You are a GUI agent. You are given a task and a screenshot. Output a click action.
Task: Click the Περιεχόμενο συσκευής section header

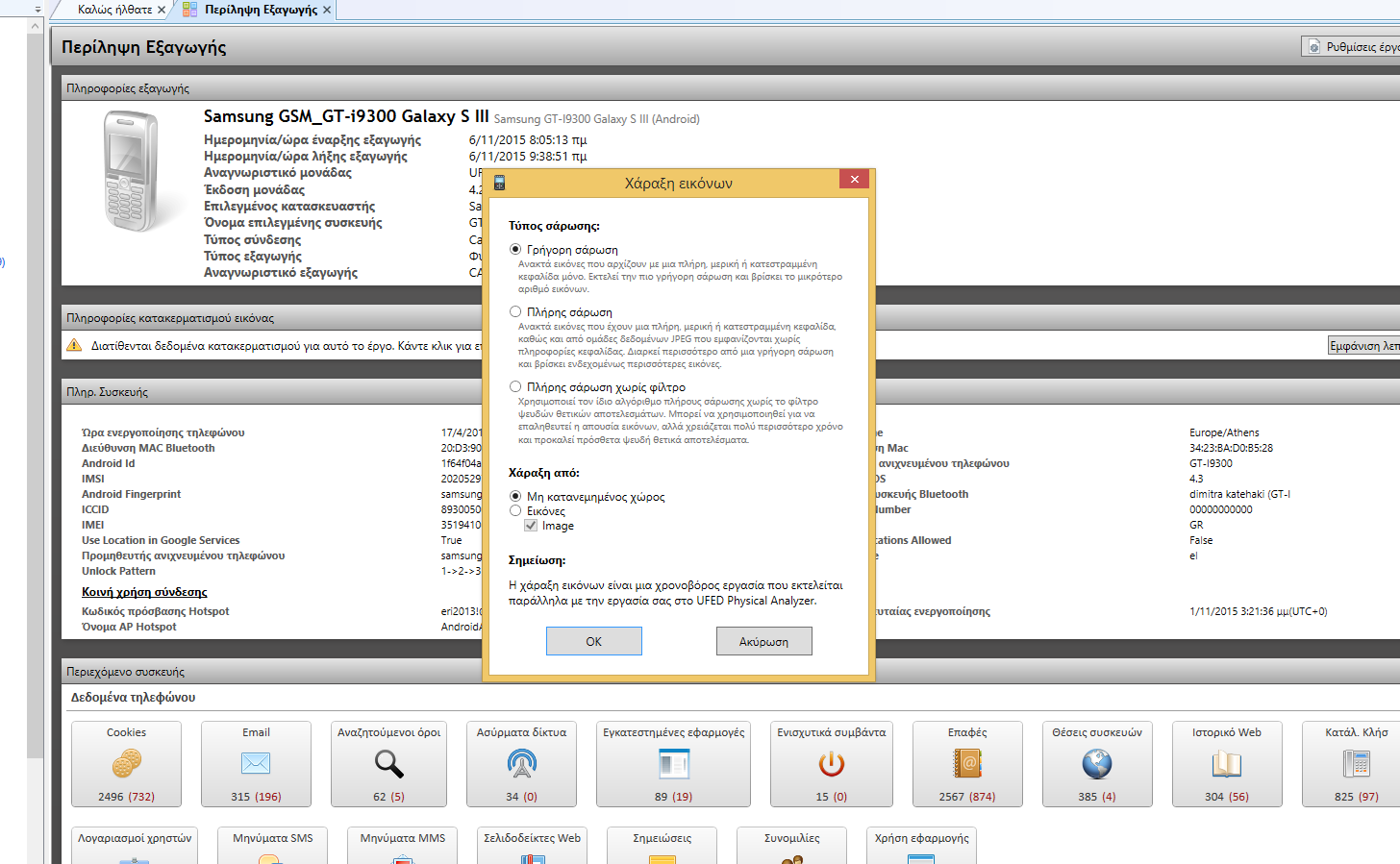click(731, 672)
